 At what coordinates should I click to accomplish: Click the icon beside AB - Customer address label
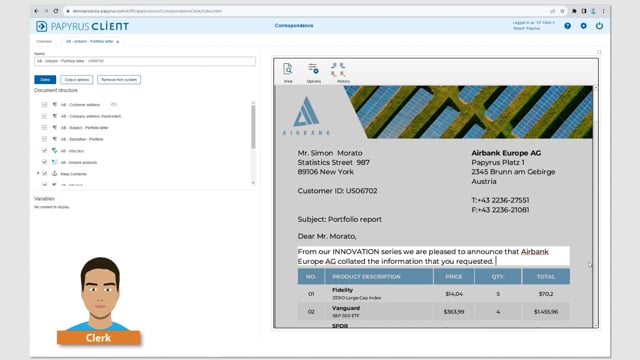[114, 104]
